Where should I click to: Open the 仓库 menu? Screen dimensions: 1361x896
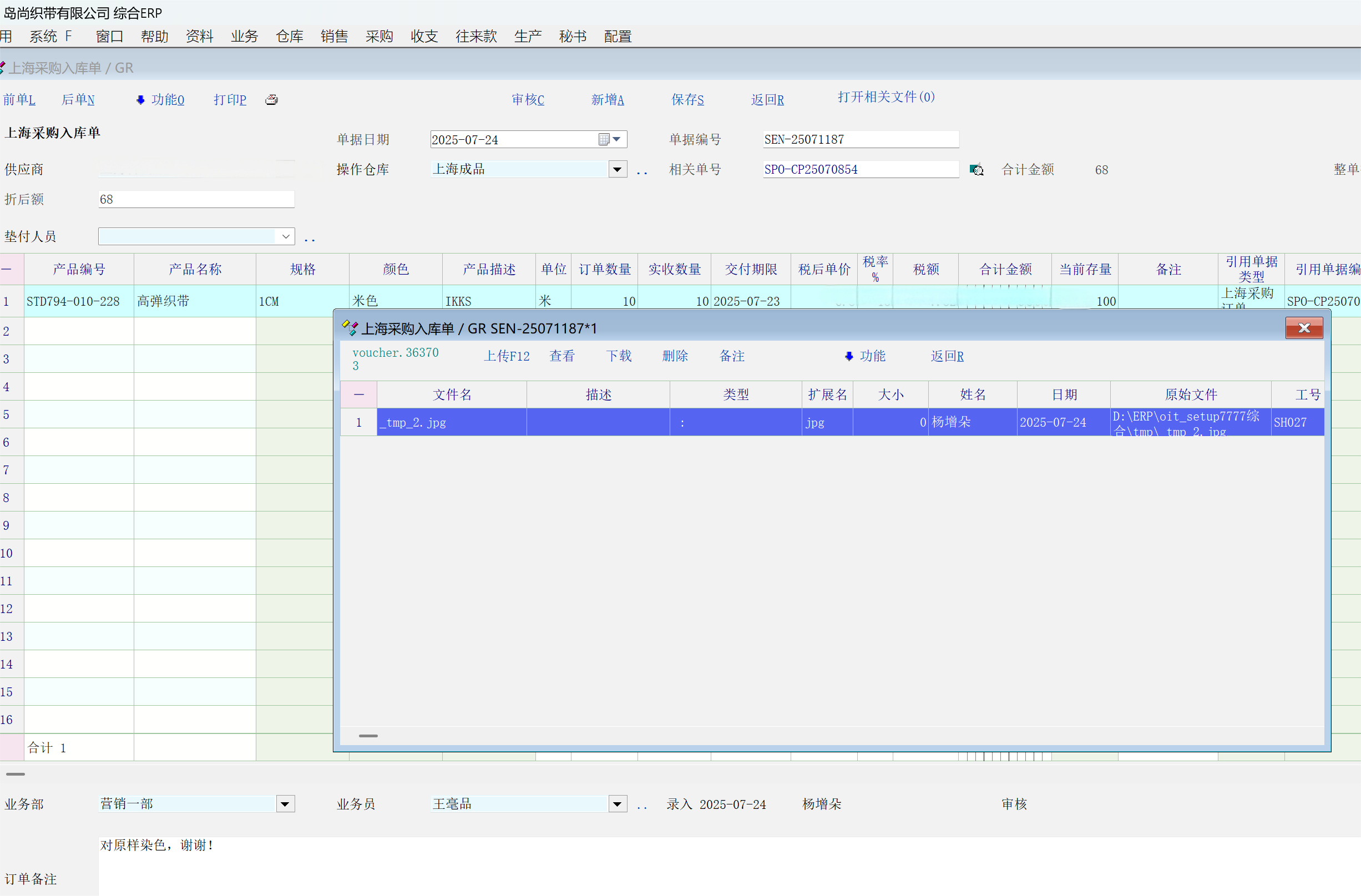290,37
